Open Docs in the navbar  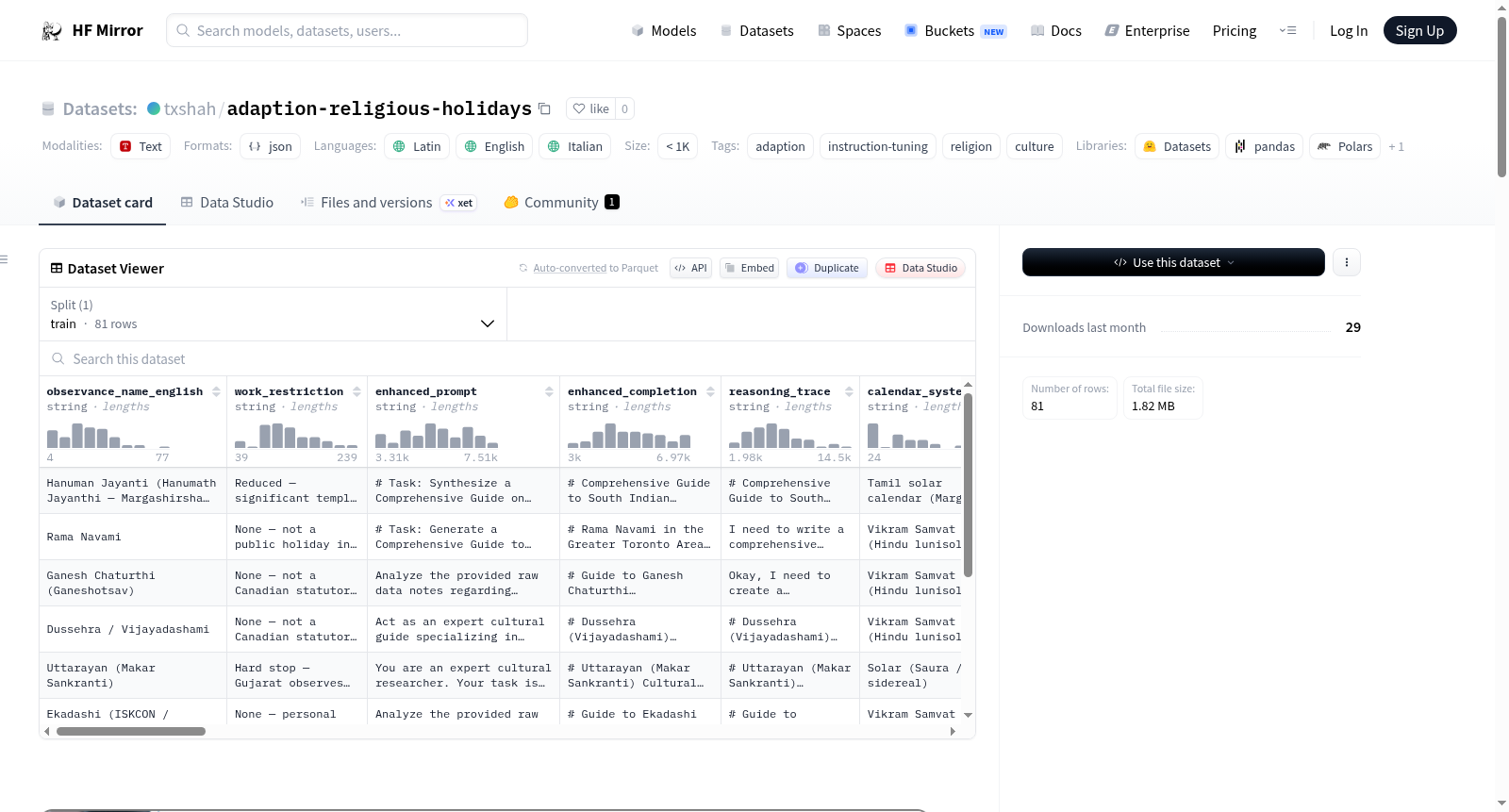tap(1056, 30)
